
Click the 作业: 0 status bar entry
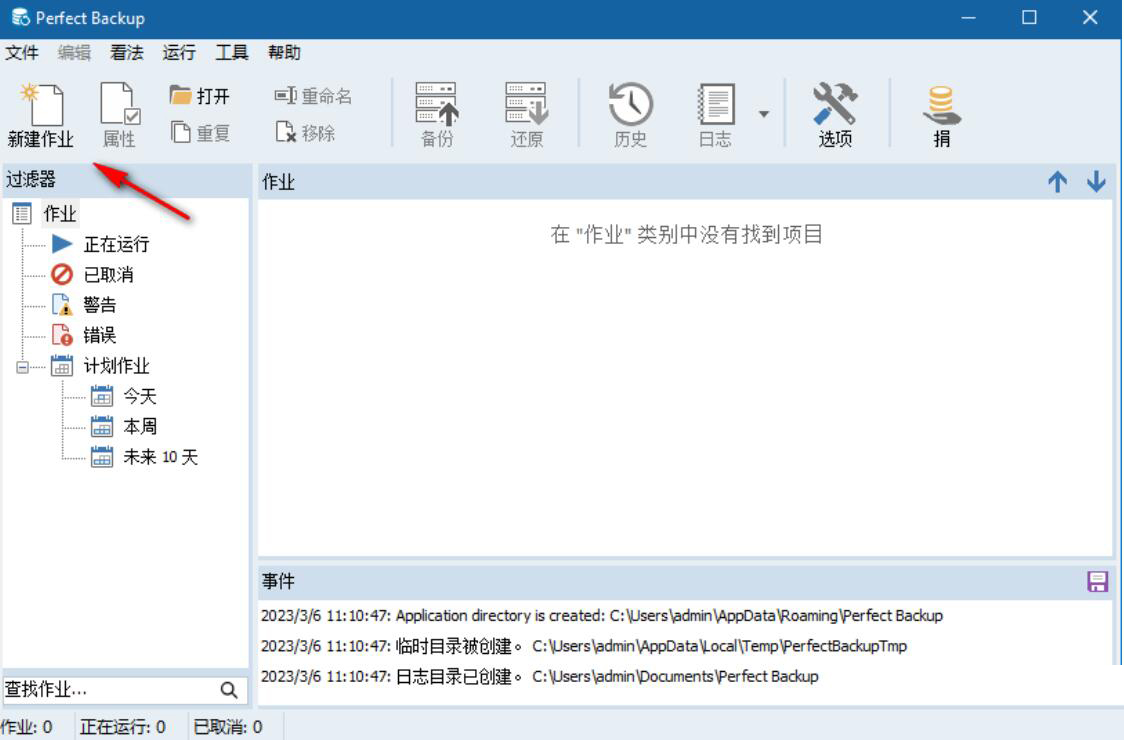point(27,727)
